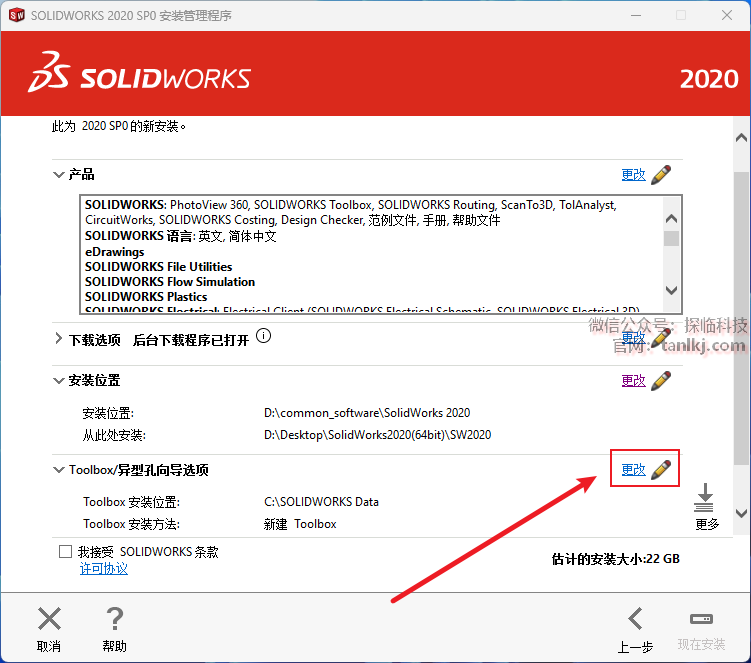Viewport: 751px width, 663px height.
Task: Click the pencil icon beside 安装位置 section
Action: point(661,381)
